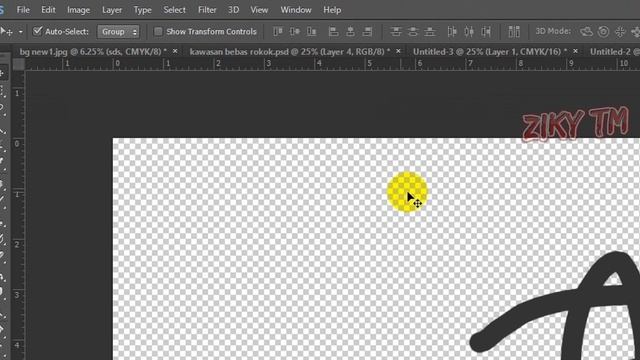Click the distribute top edges icon

click(x=396, y=31)
